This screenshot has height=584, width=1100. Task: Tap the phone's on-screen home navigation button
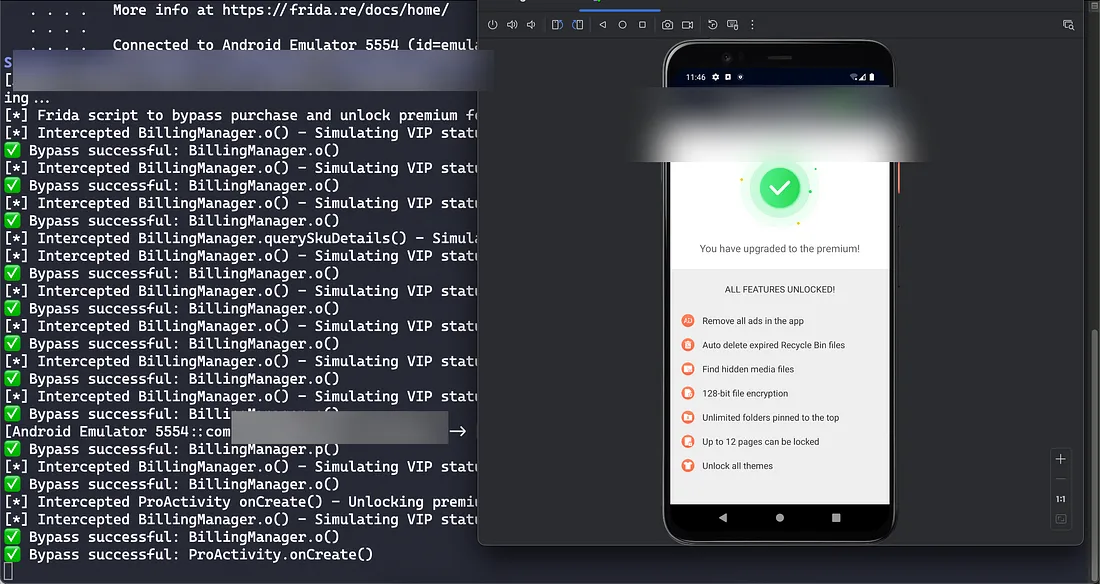(780, 518)
